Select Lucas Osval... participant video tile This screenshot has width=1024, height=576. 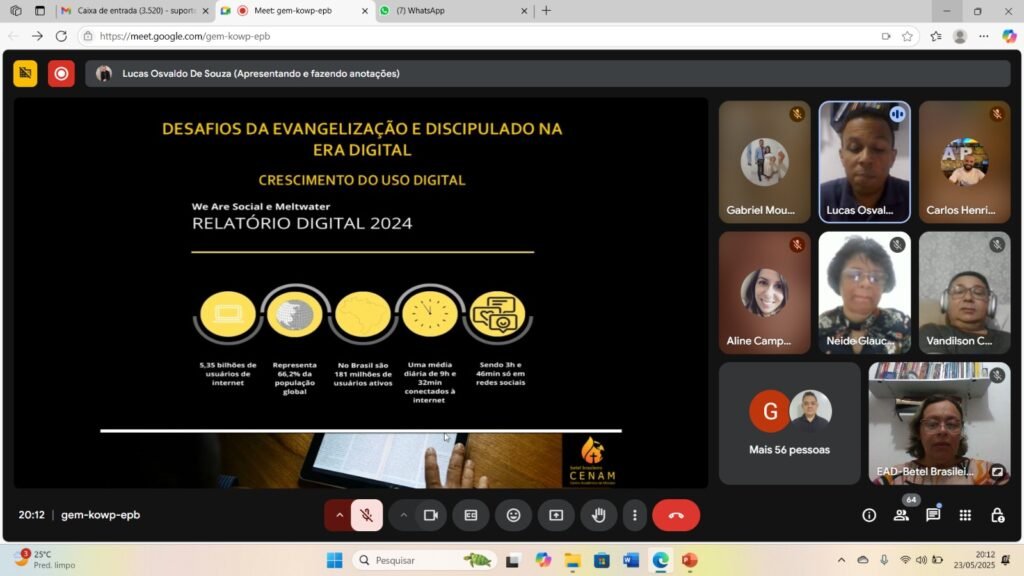pos(865,162)
